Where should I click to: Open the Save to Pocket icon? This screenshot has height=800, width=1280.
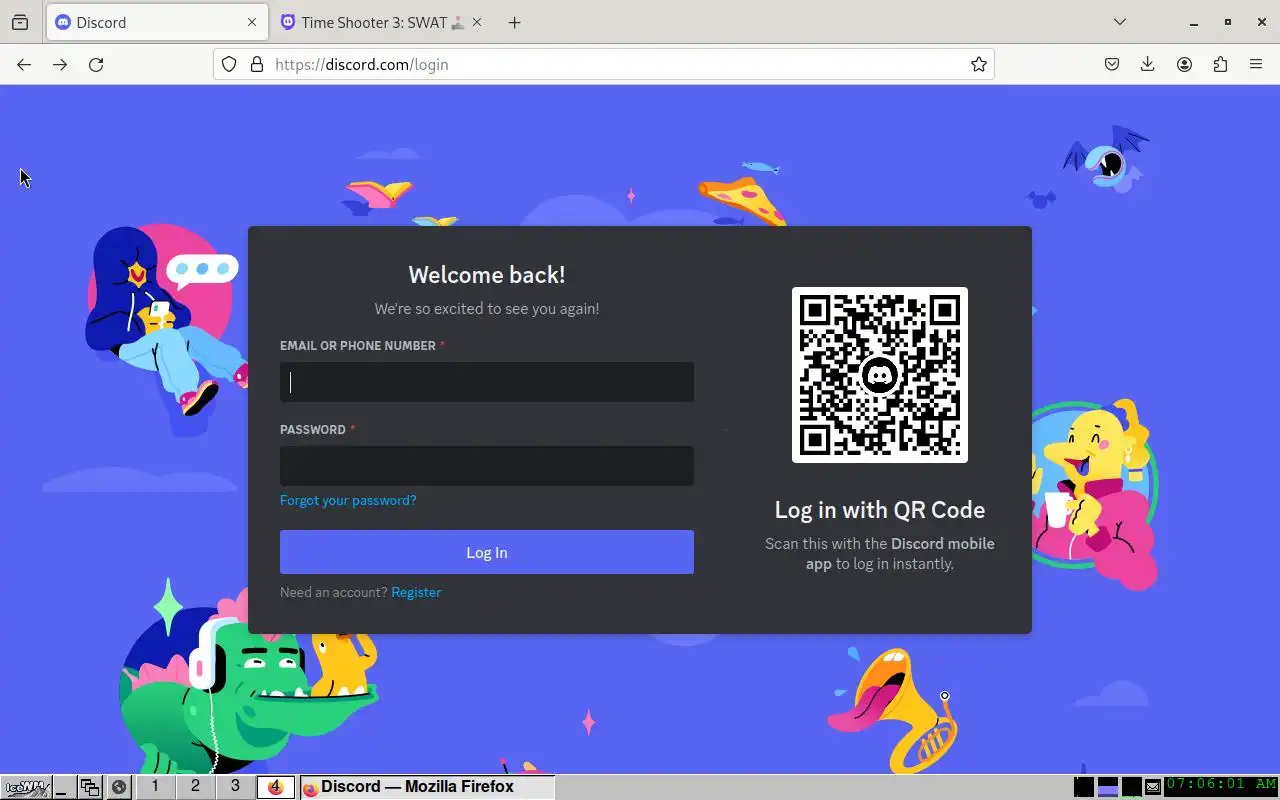click(x=1112, y=64)
